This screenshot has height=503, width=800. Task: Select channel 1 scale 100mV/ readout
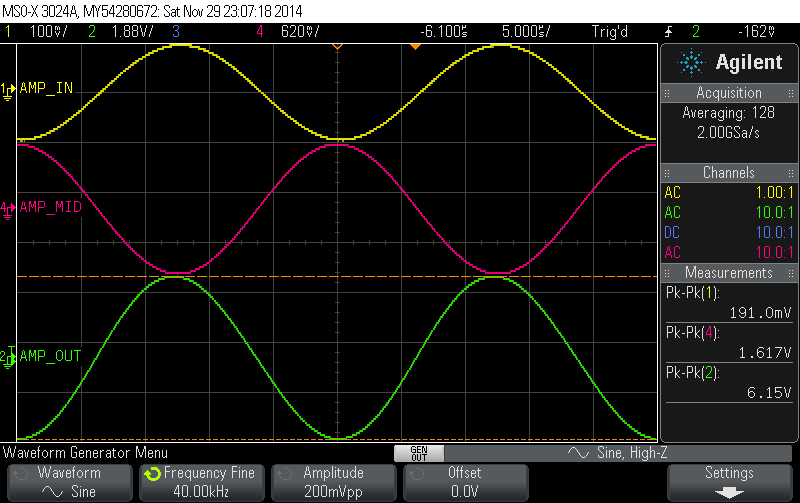coord(48,32)
